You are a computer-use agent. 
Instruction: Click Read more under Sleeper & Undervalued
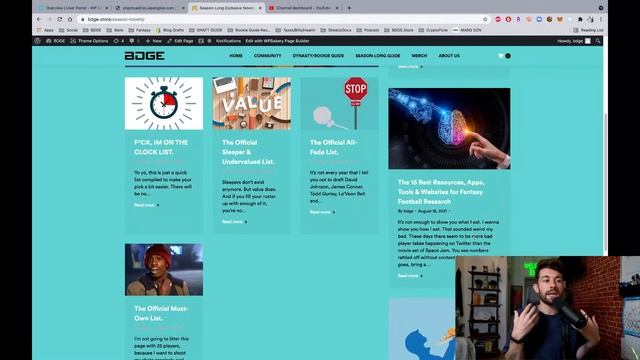coord(234,222)
